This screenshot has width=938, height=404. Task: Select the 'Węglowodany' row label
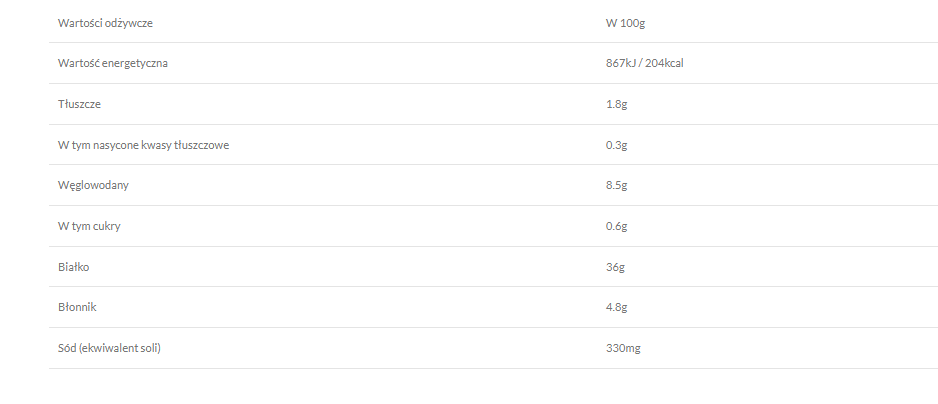[x=93, y=185]
